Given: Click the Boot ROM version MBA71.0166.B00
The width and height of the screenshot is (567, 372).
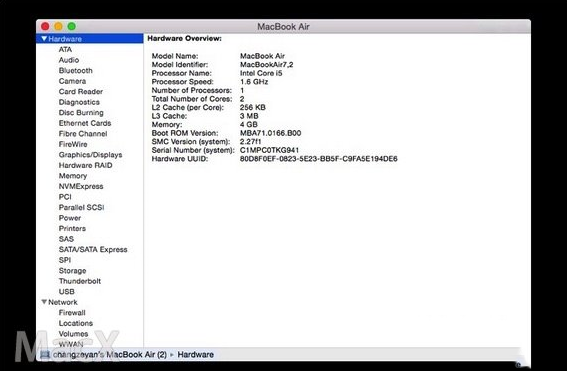Looking at the screenshot, I should click(x=270, y=133).
